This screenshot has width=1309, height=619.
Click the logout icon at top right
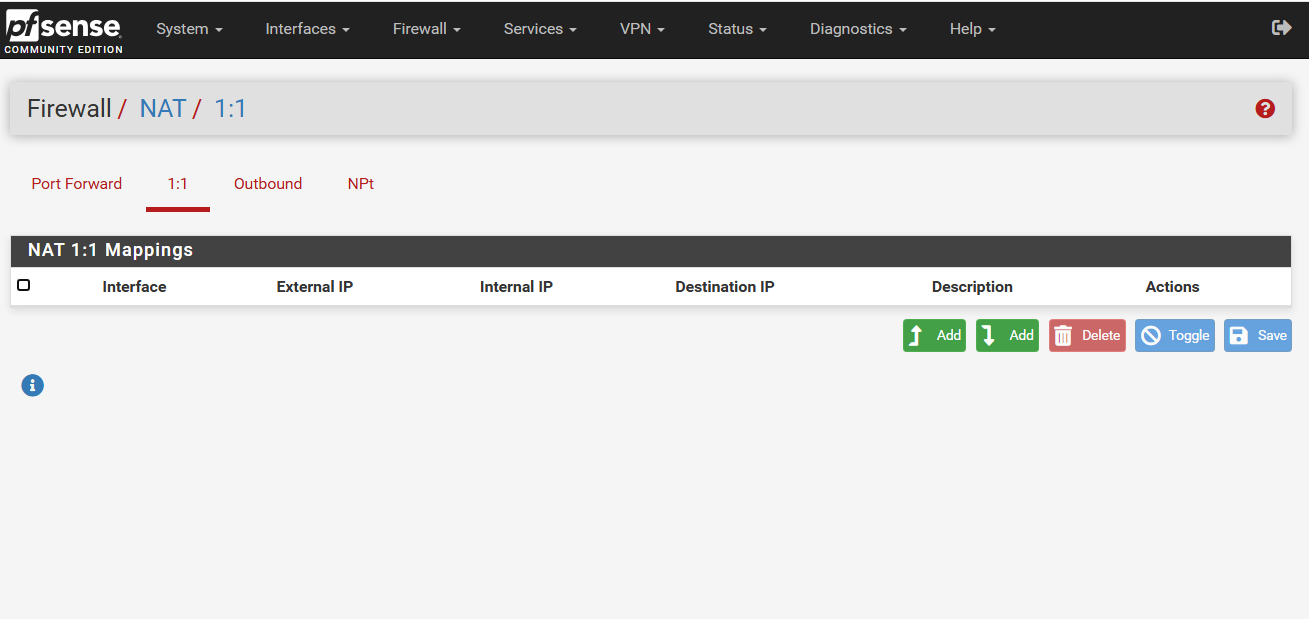(1281, 28)
